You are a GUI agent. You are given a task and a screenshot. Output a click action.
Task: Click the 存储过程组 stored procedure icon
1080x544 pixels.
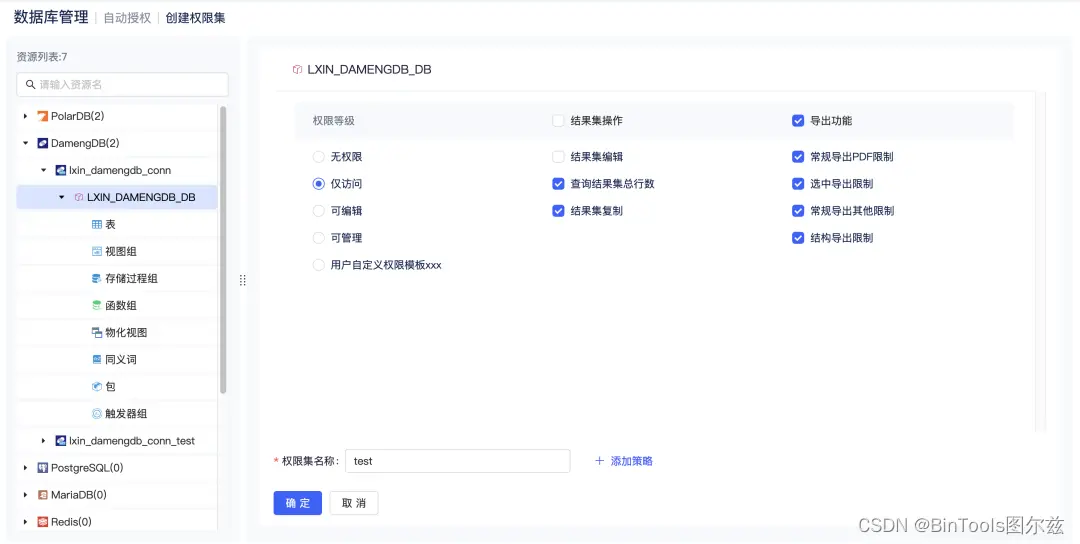point(97,278)
